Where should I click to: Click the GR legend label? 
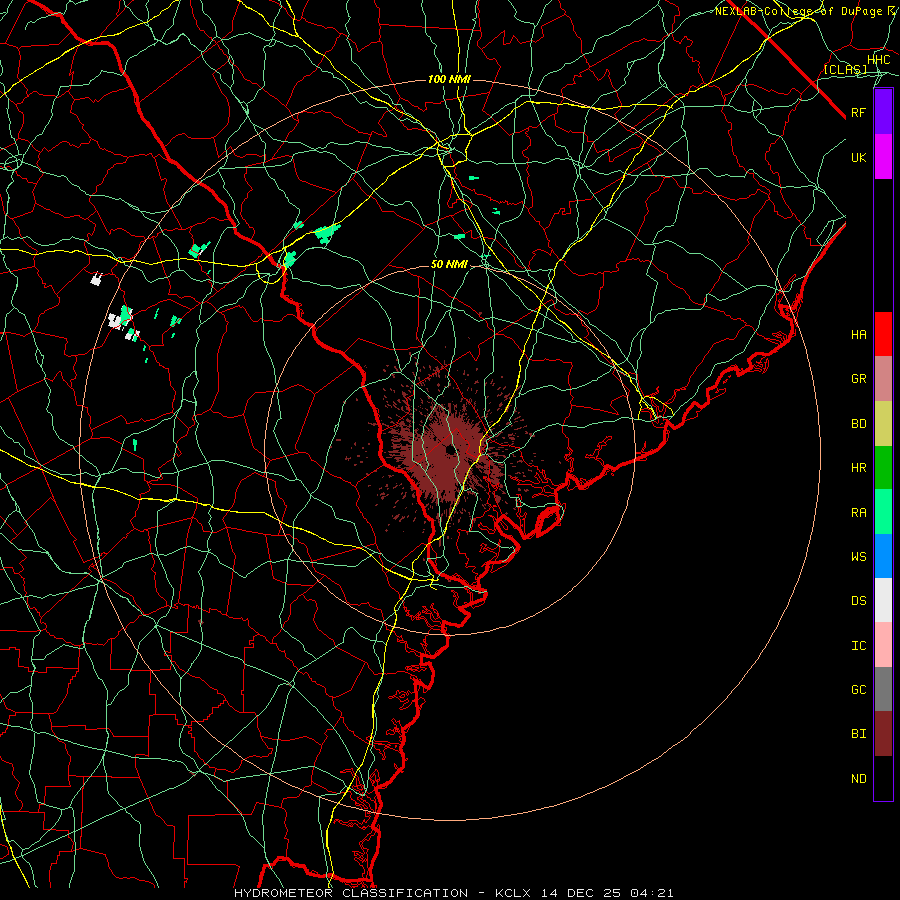pos(858,379)
